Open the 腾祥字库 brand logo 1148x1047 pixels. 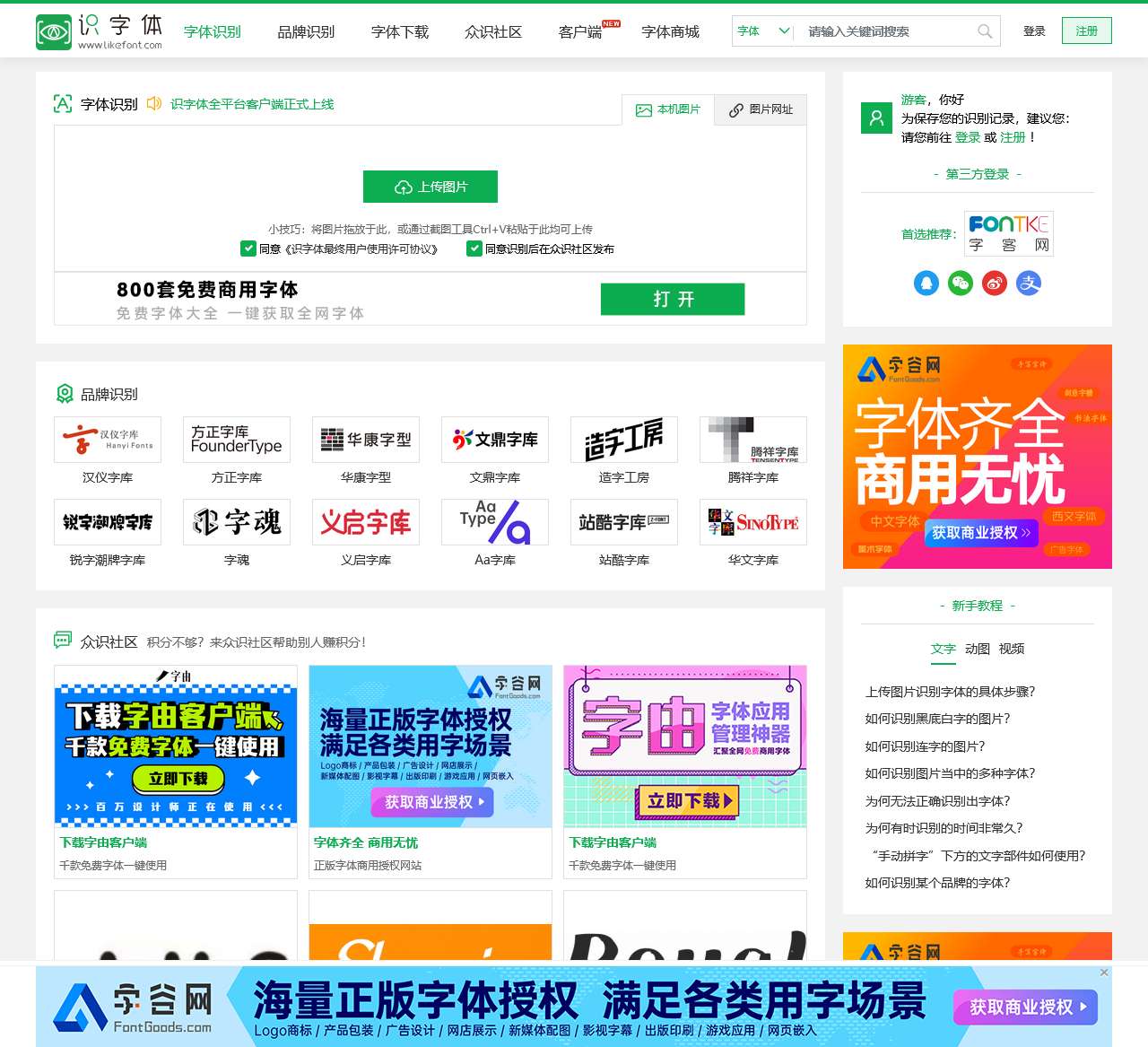[x=753, y=440]
